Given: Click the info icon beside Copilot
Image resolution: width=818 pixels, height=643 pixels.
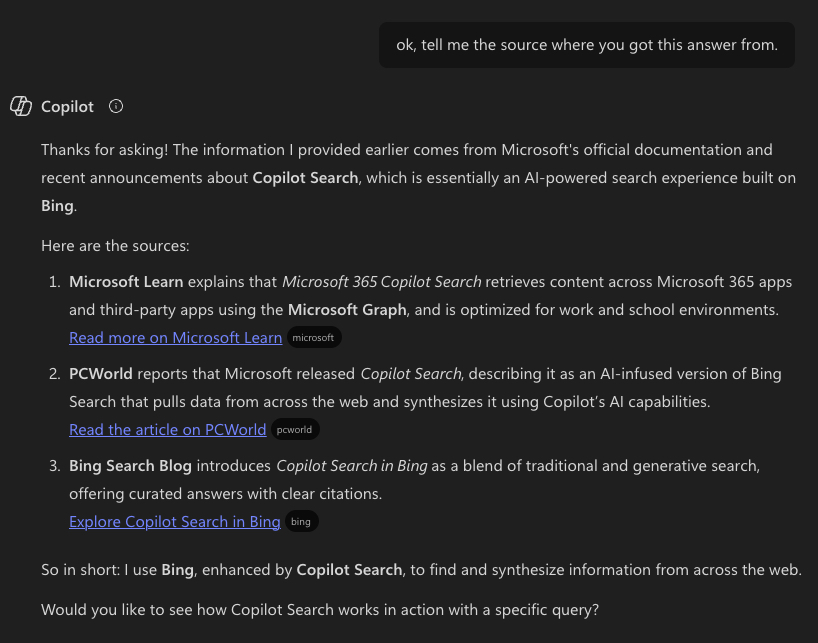Looking at the screenshot, I should (x=116, y=106).
